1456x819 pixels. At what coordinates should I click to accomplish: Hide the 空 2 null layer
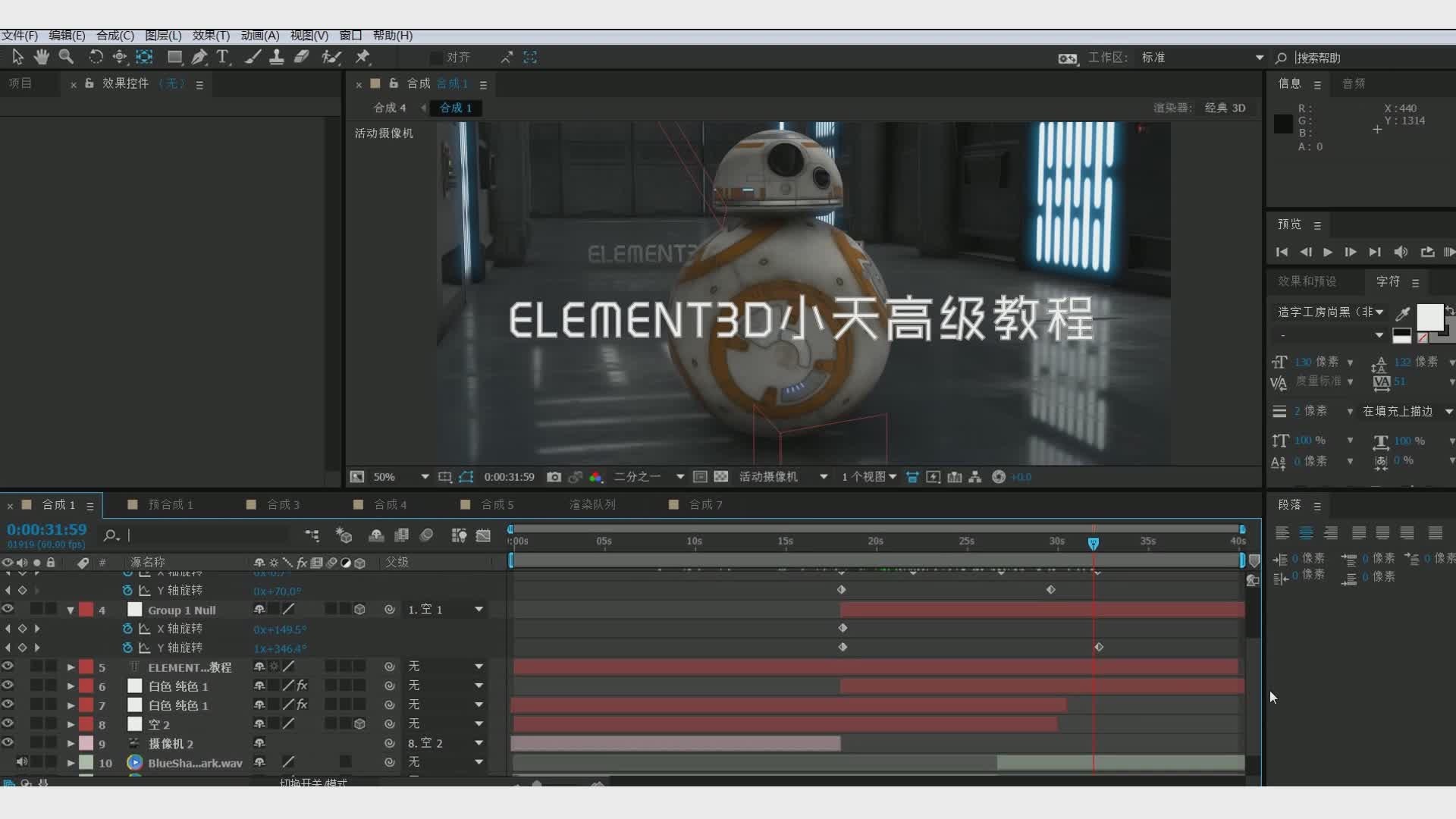[x=8, y=723]
